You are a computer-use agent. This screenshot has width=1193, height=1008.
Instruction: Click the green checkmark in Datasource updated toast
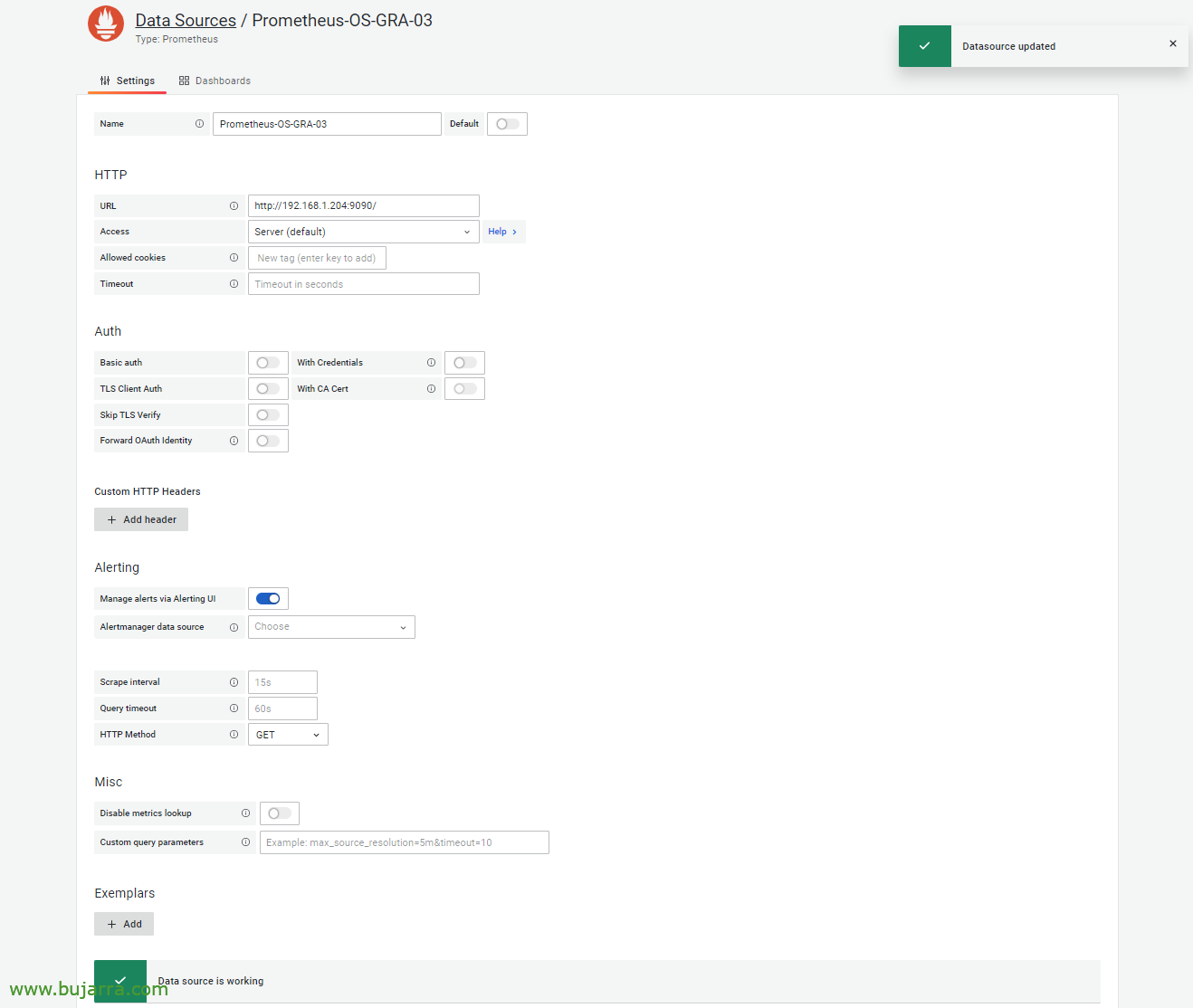click(x=924, y=46)
